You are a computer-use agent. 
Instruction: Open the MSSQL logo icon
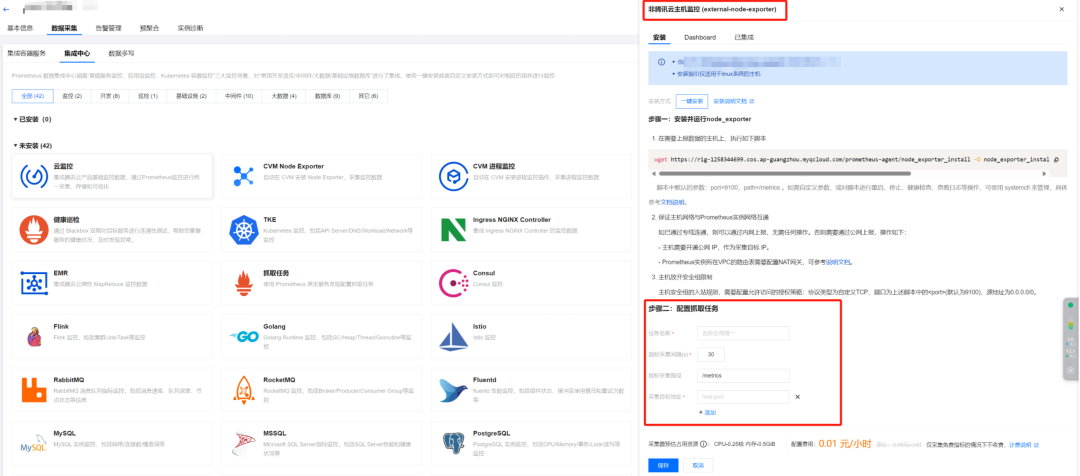(x=243, y=443)
